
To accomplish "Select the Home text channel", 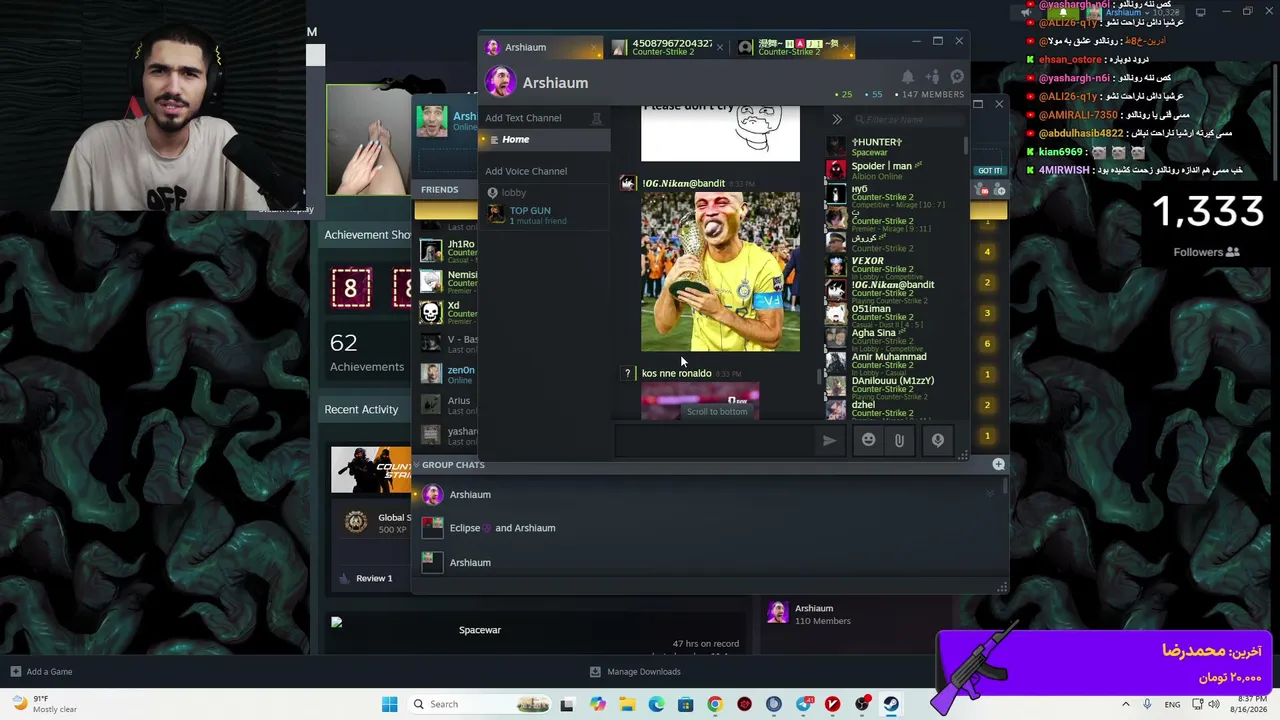I will (546, 140).
